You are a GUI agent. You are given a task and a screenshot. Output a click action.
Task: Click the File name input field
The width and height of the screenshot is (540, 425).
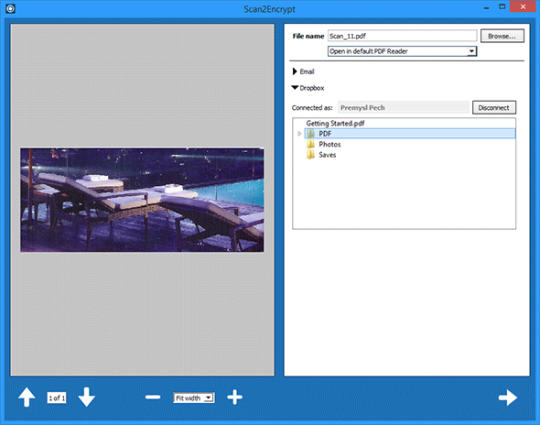click(x=402, y=36)
